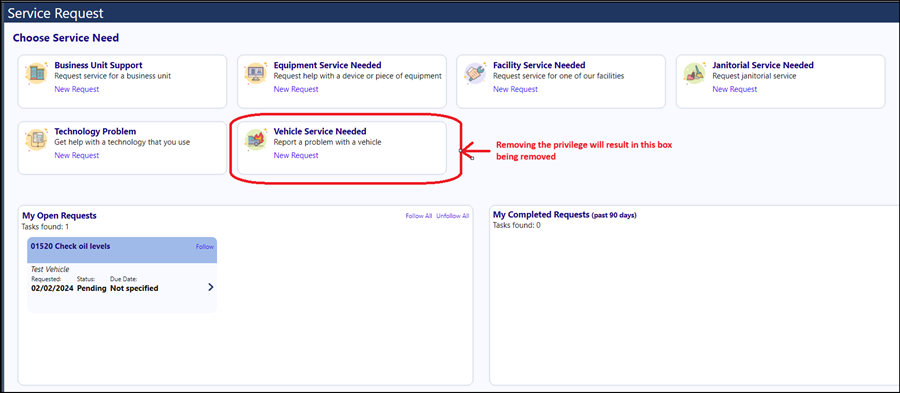Click the Pending status value
This screenshot has height=393, width=900.
[91, 288]
